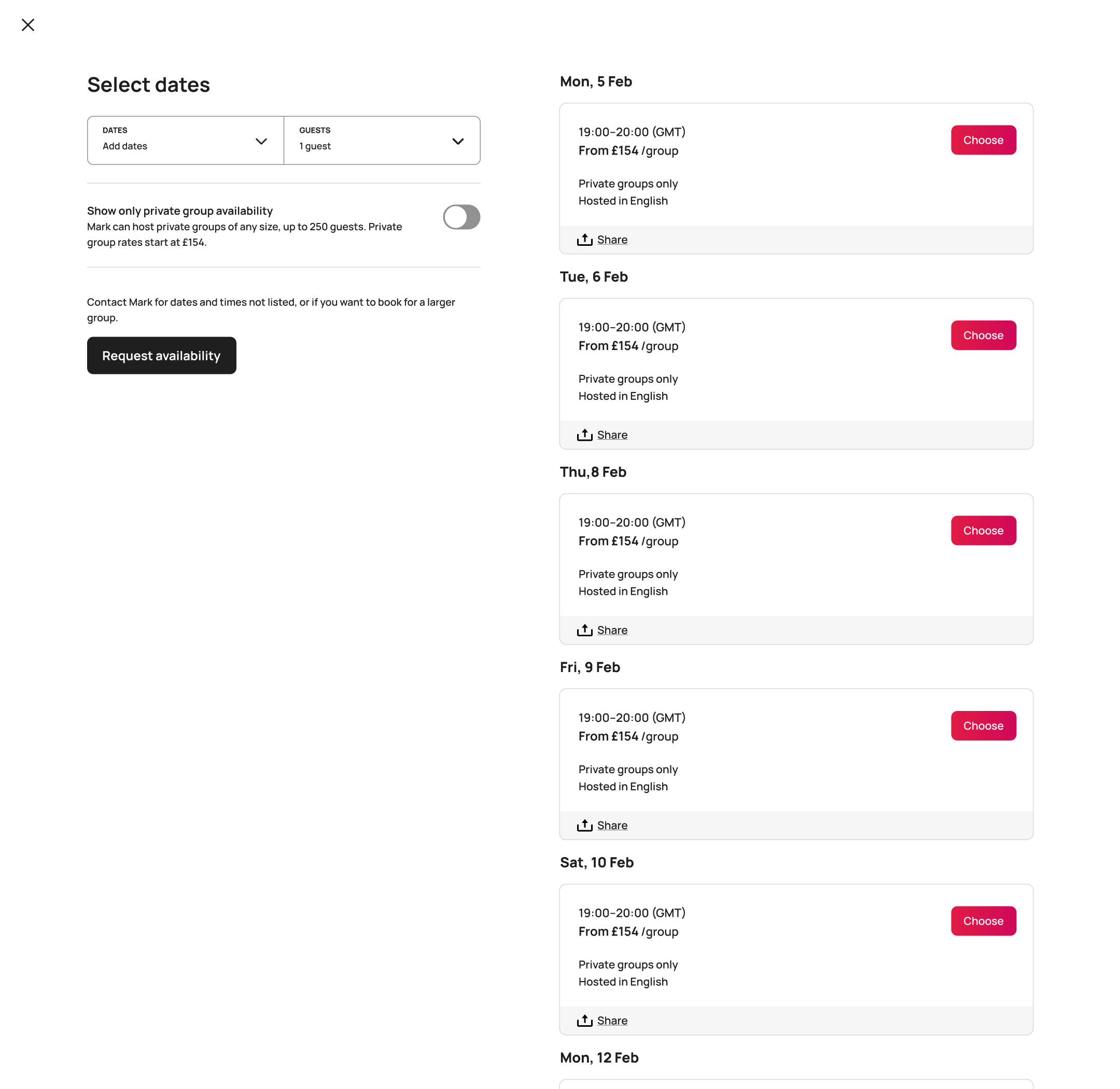The width and height of the screenshot is (1120, 1089).
Task: Click the chevron arrow in the Dates field
Action: pos(261,141)
